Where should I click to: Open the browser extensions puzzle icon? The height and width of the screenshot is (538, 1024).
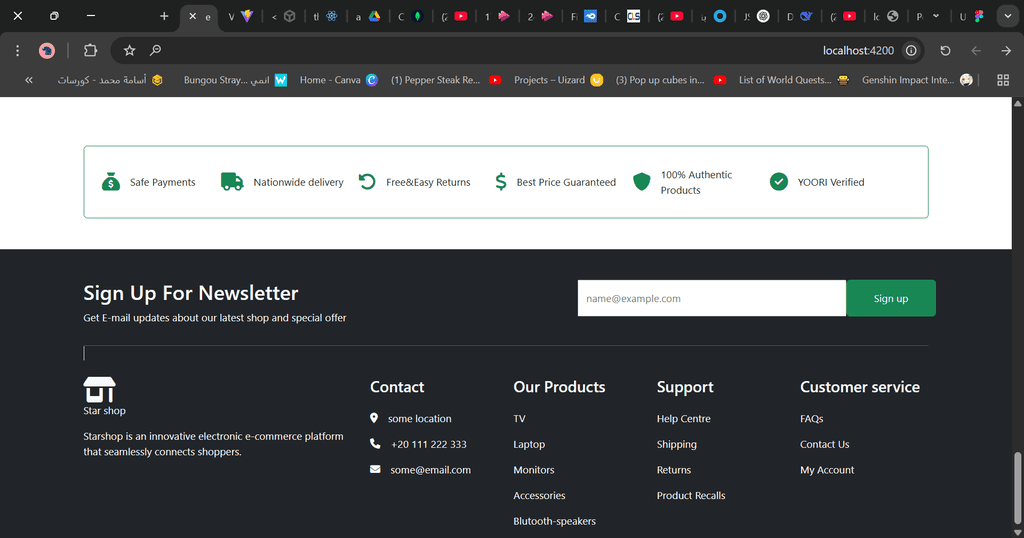tap(90, 50)
